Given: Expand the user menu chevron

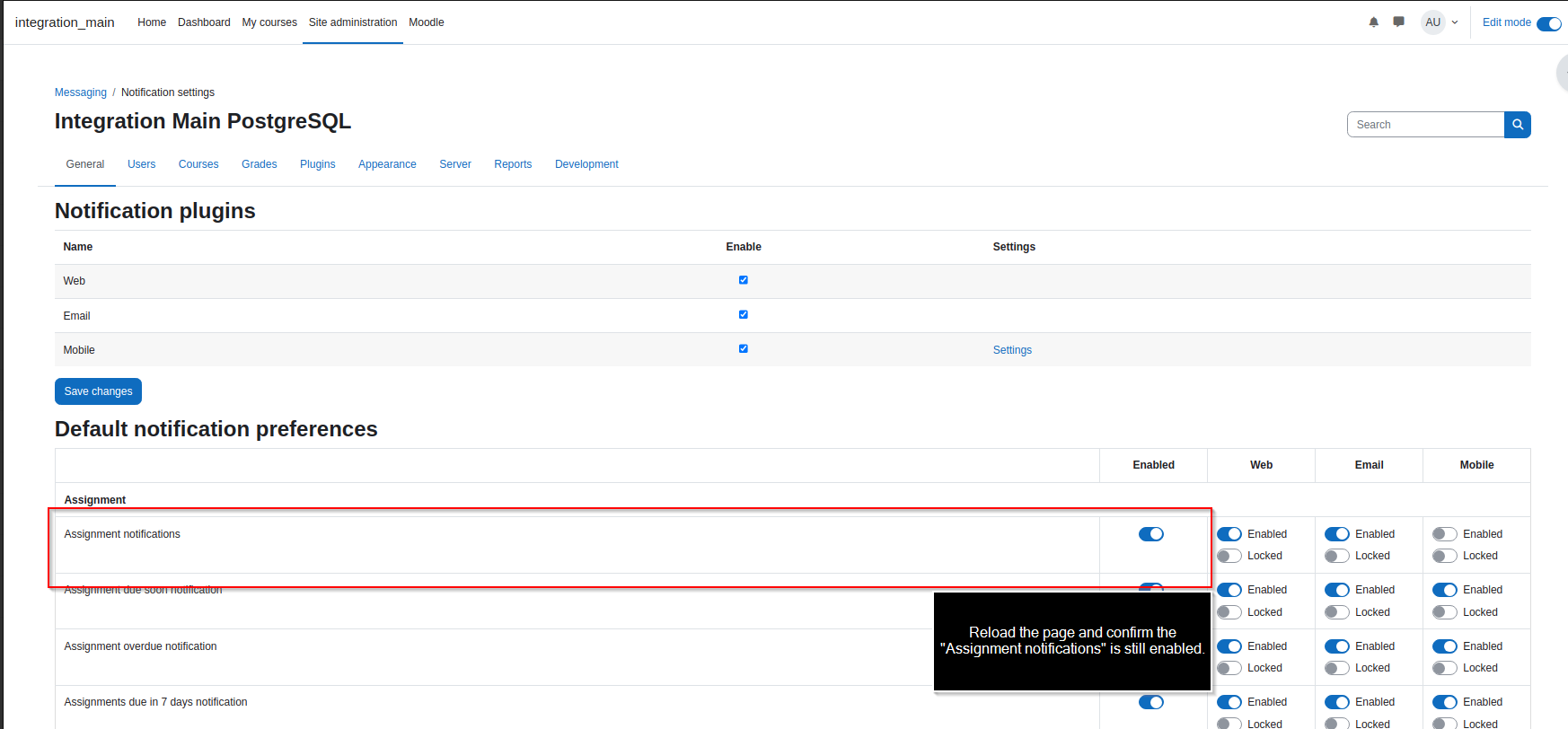Looking at the screenshot, I should coord(1455,22).
